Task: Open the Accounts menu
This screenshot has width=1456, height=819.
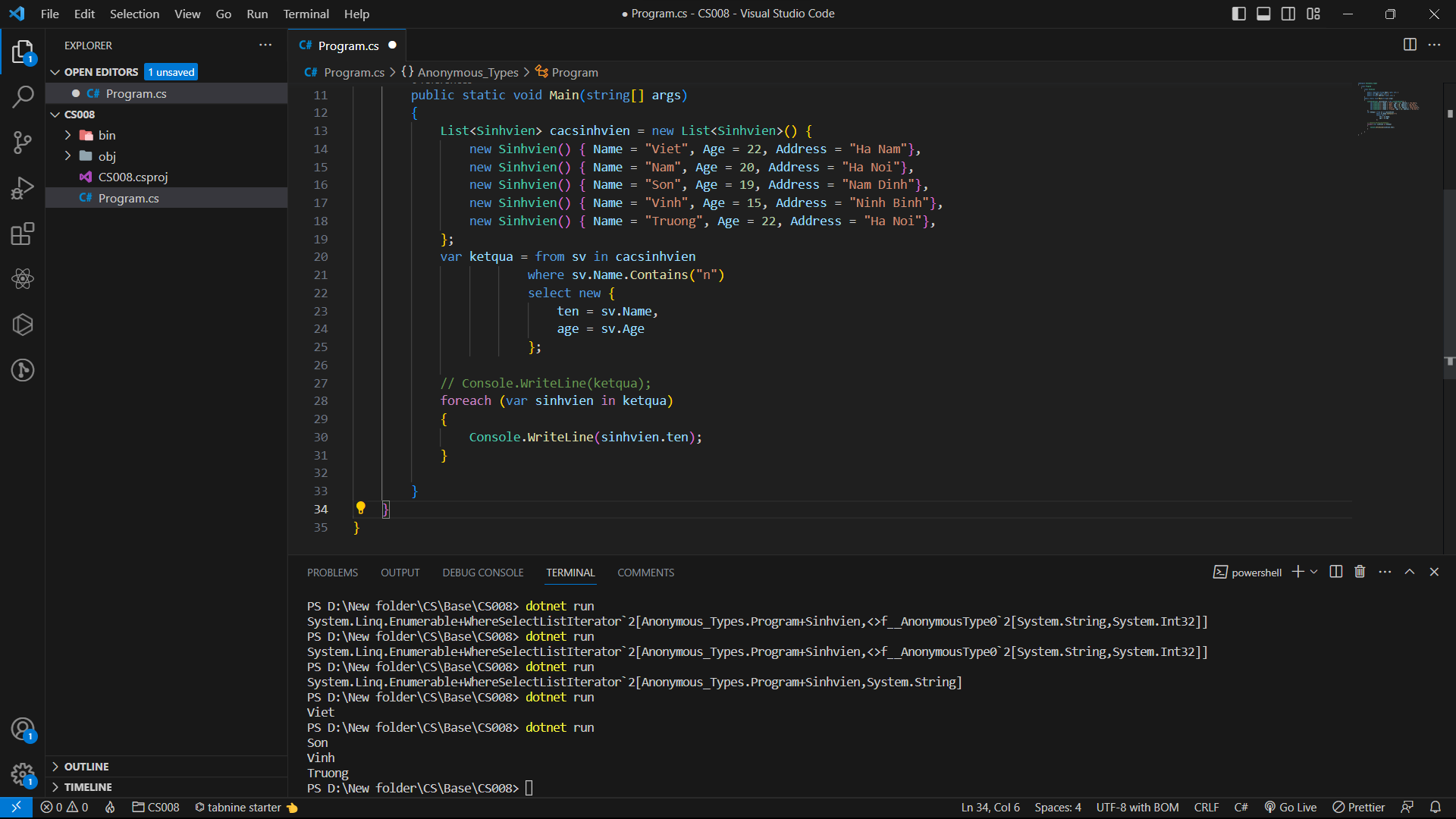Action: (x=23, y=730)
